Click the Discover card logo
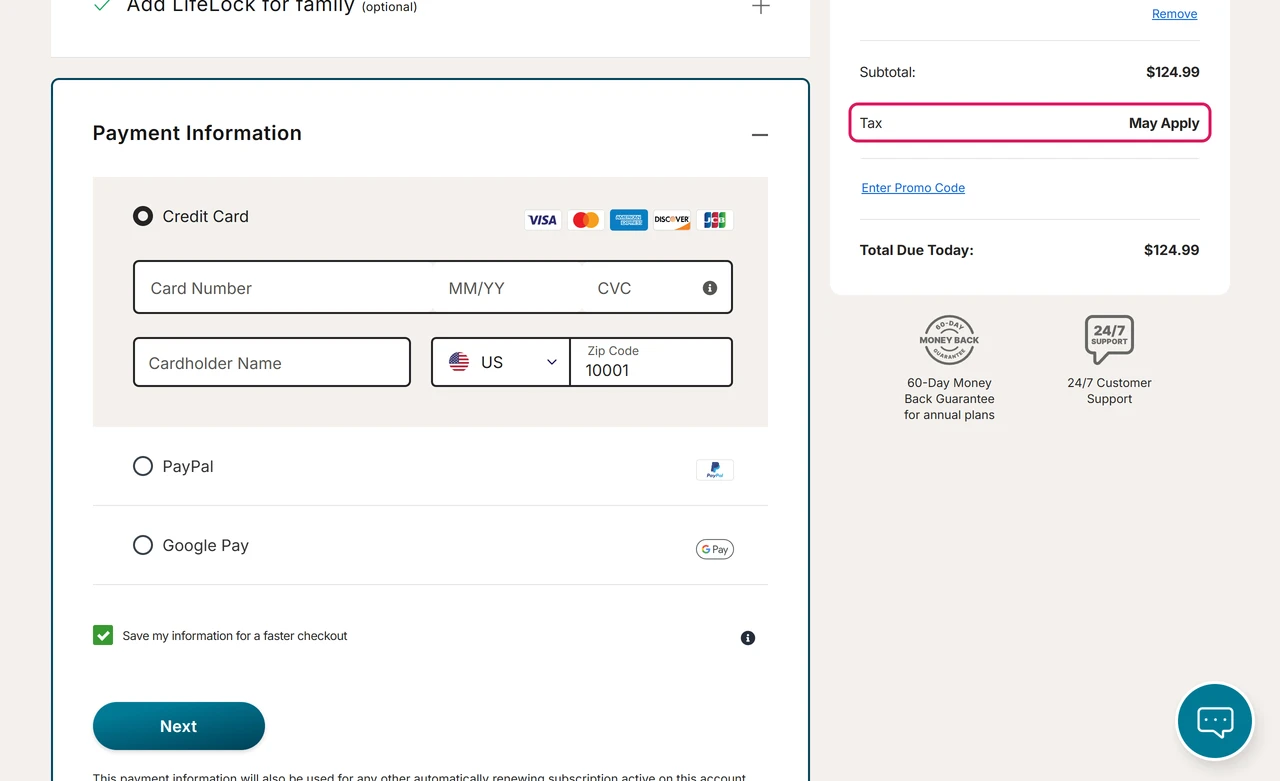 (x=672, y=220)
